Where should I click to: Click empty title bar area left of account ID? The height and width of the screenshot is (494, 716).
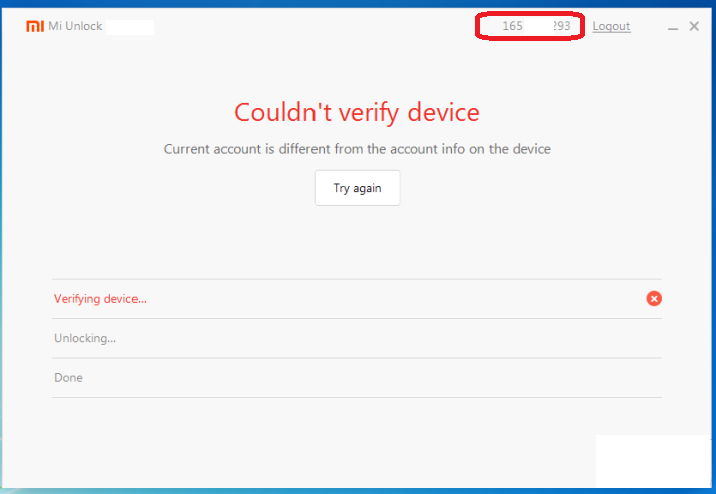[x=320, y=27]
